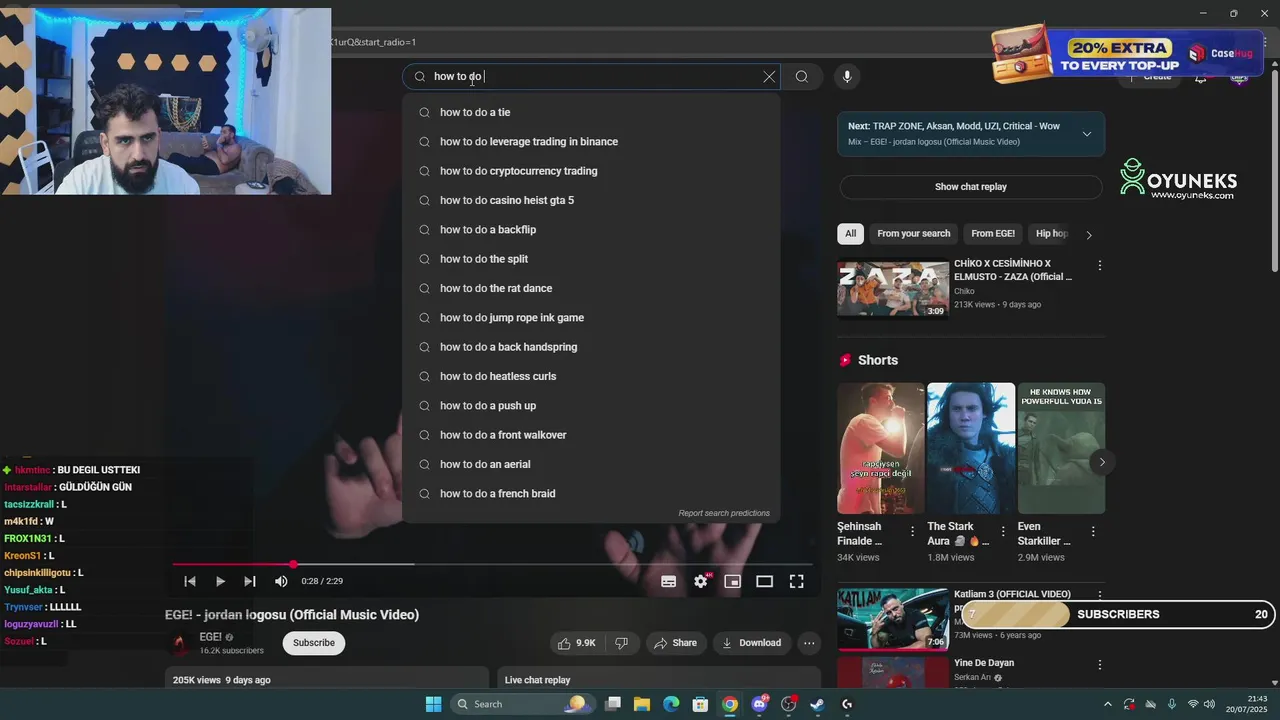Viewport: 1280px width, 720px height.
Task: Open options menu for Yine De Dayan
Action: (1100, 665)
